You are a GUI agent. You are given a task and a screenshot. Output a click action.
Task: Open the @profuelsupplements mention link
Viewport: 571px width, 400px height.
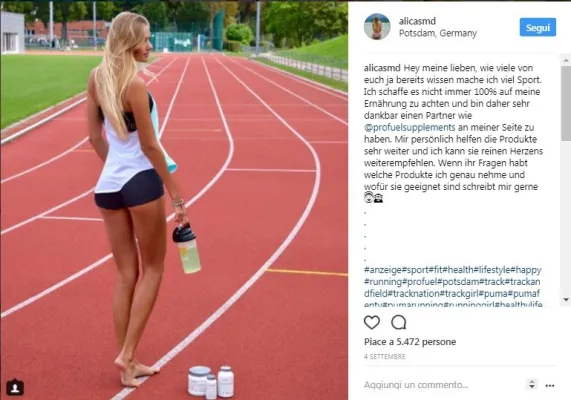coord(410,128)
